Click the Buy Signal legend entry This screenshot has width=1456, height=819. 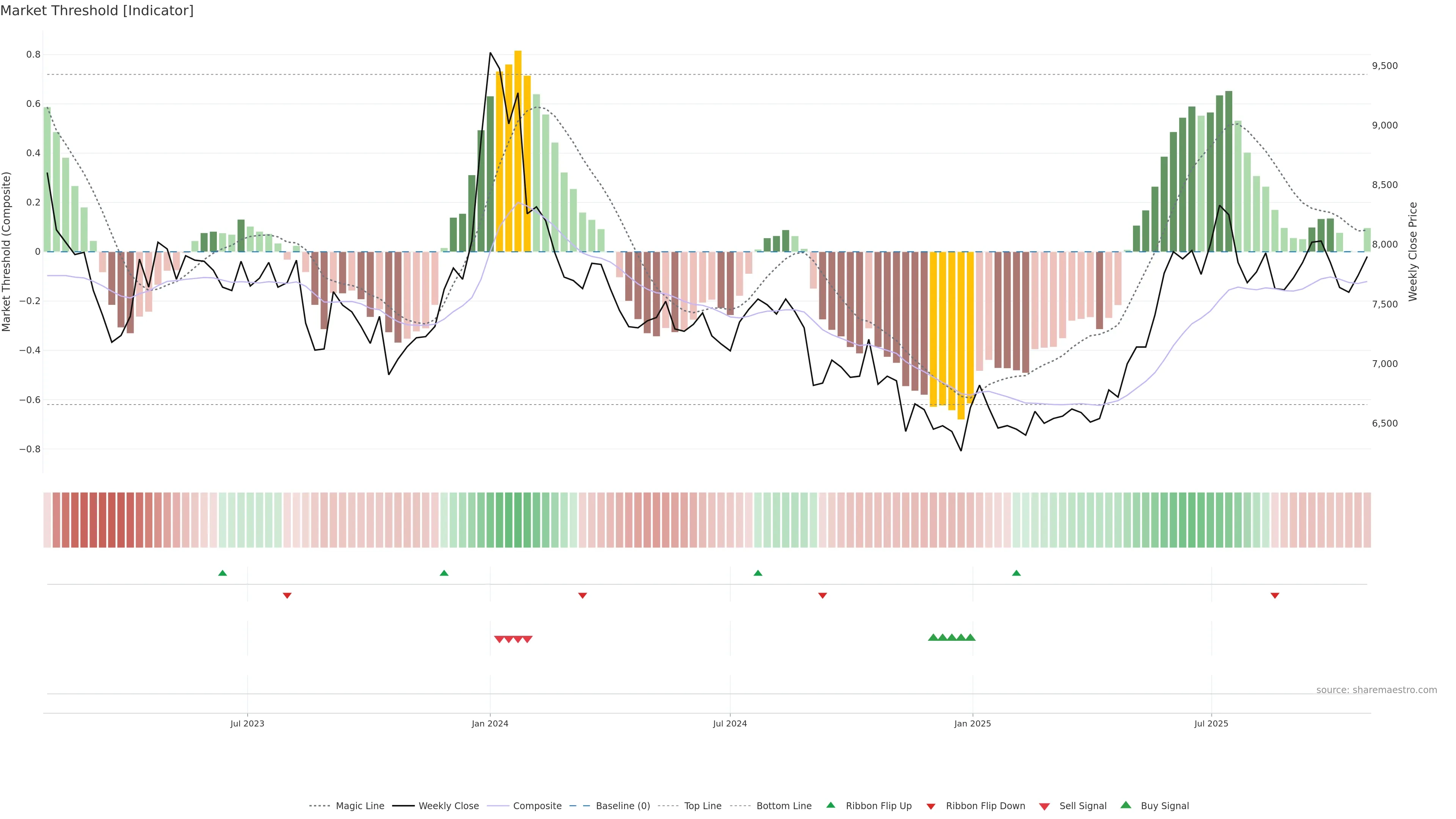[1164, 806]
